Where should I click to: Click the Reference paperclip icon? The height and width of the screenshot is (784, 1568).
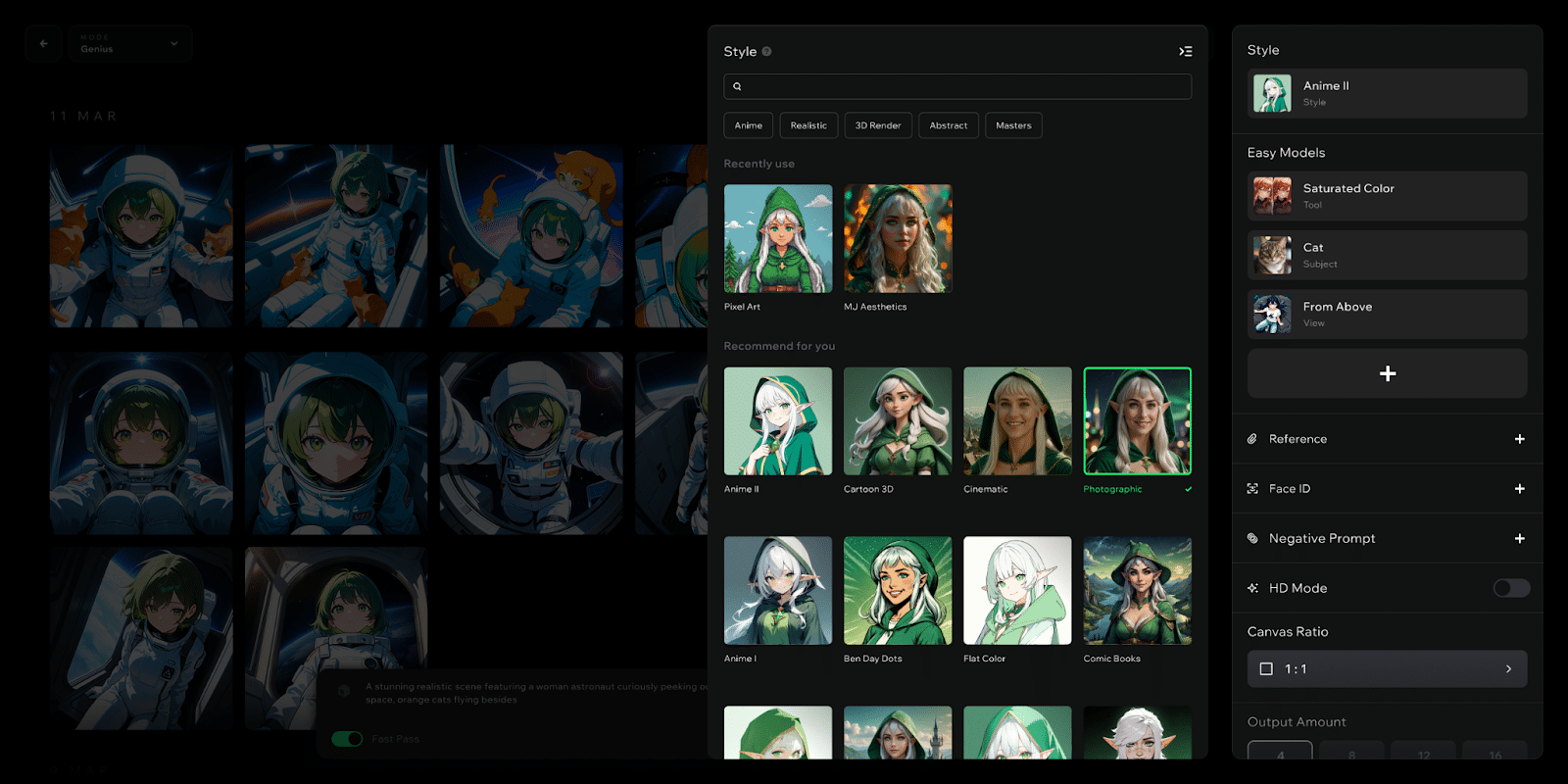coord(1252,439)
